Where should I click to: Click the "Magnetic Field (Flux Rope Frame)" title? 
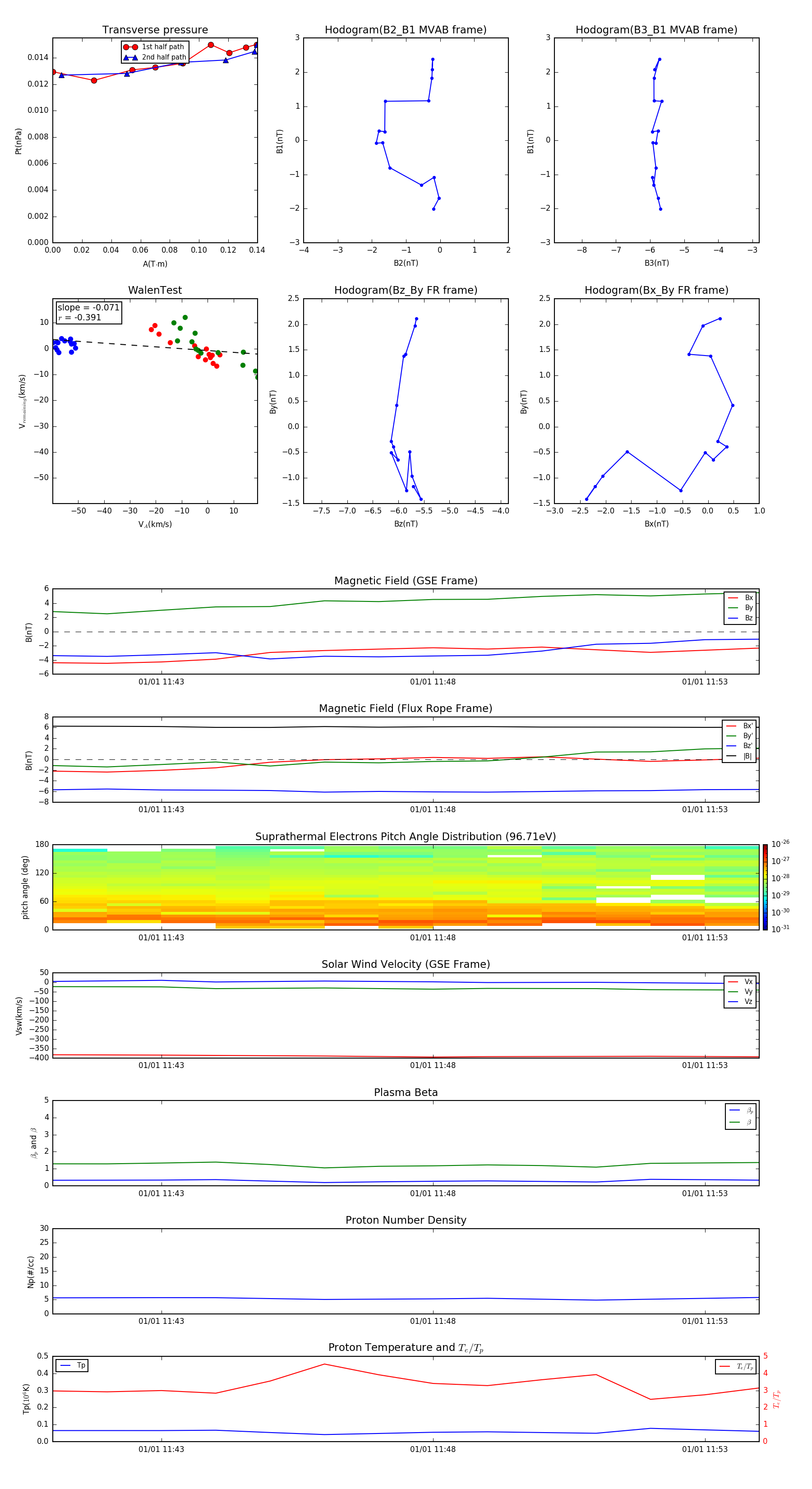(x=406, y=709)
